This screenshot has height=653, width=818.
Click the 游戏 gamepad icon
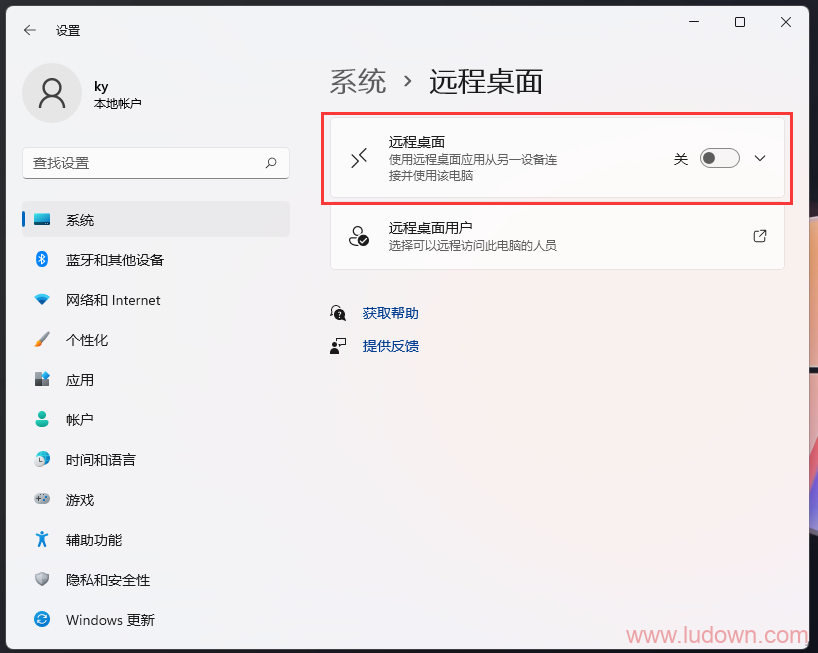tap(42, 499)
